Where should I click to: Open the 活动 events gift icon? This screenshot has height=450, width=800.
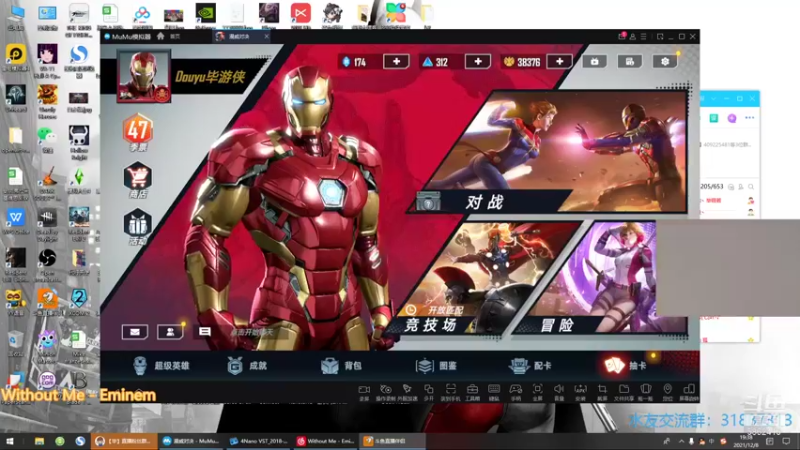coord(138,227)
